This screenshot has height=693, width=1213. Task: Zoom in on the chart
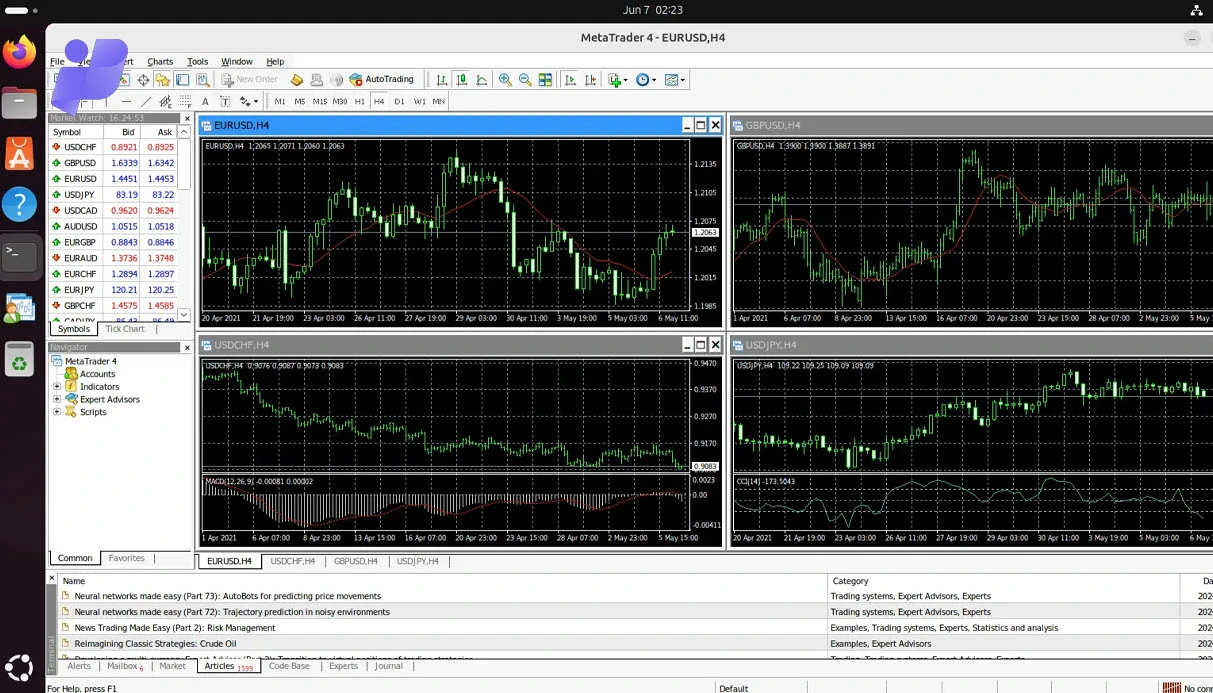pos(505,80)
